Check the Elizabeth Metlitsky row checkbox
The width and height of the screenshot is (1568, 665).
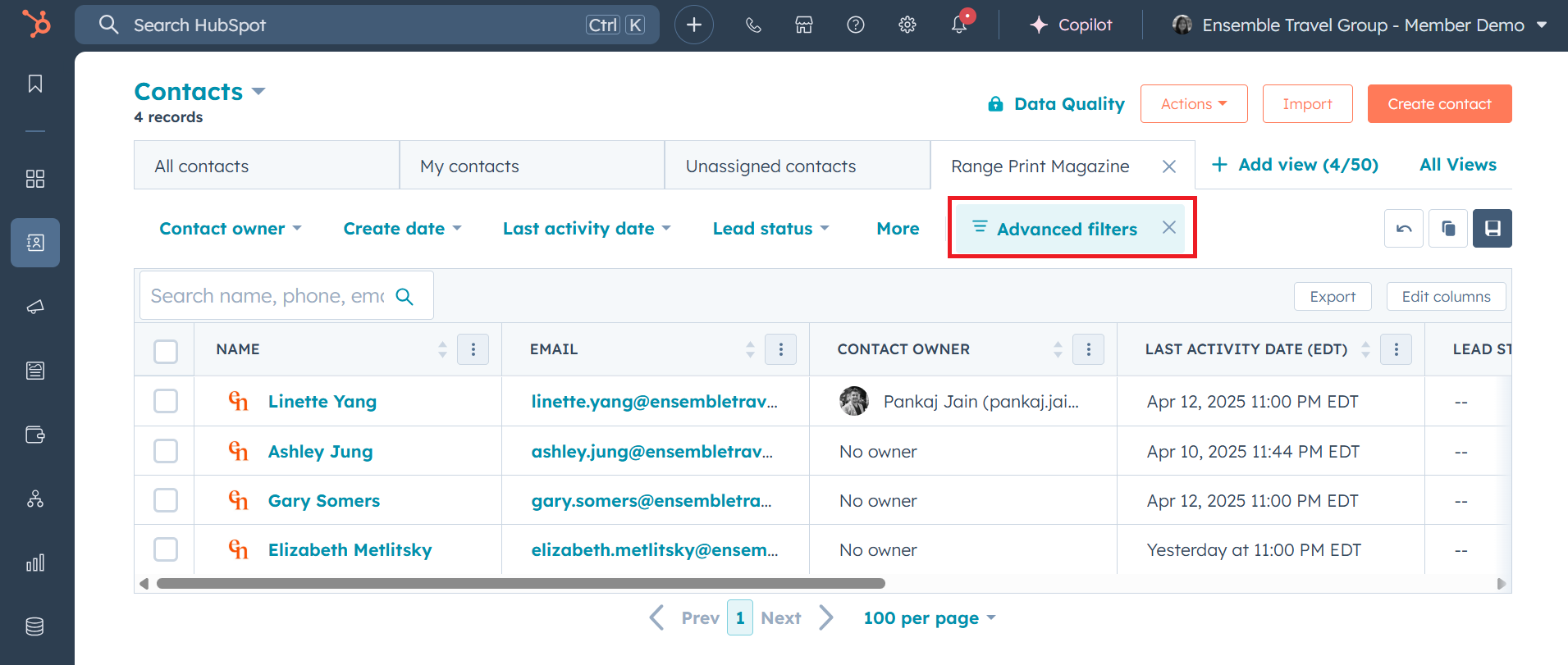tap(166, 549)
